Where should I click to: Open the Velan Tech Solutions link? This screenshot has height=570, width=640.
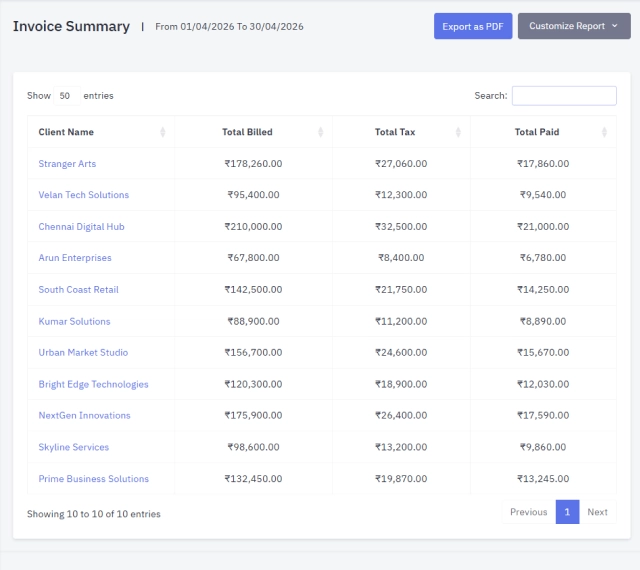pos(84,195)
